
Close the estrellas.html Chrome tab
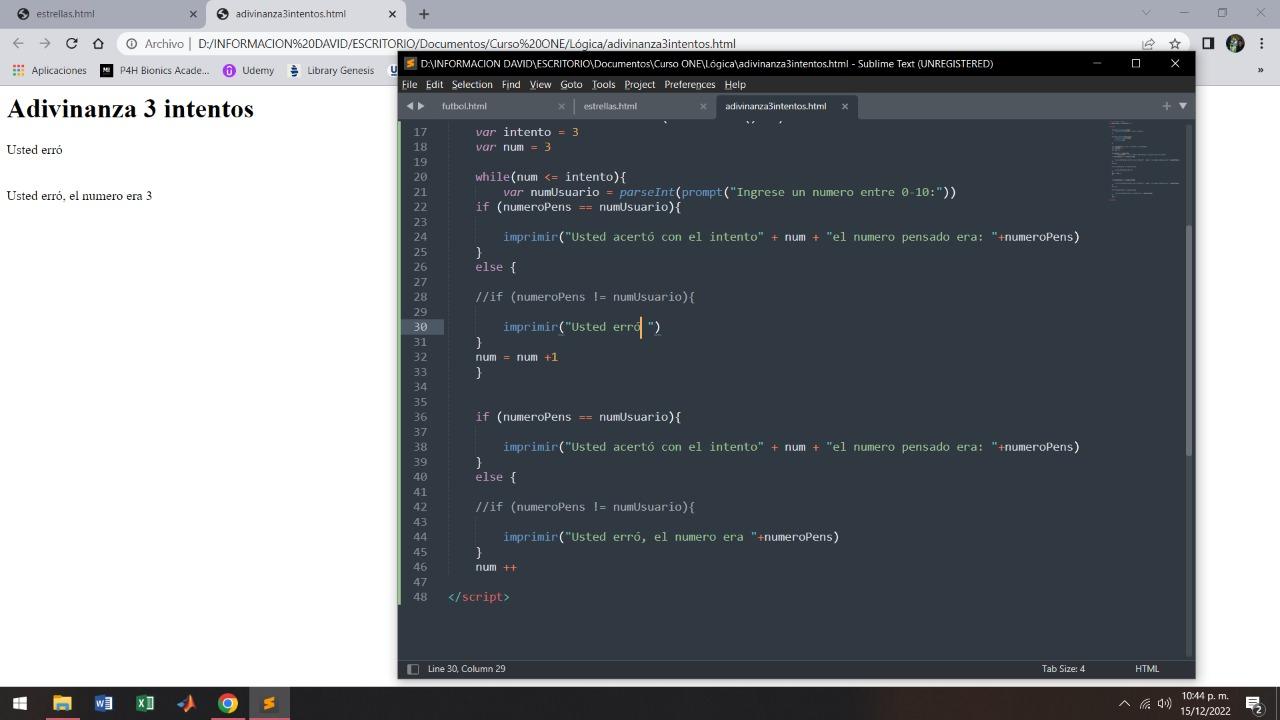click(x=191, y=14)
